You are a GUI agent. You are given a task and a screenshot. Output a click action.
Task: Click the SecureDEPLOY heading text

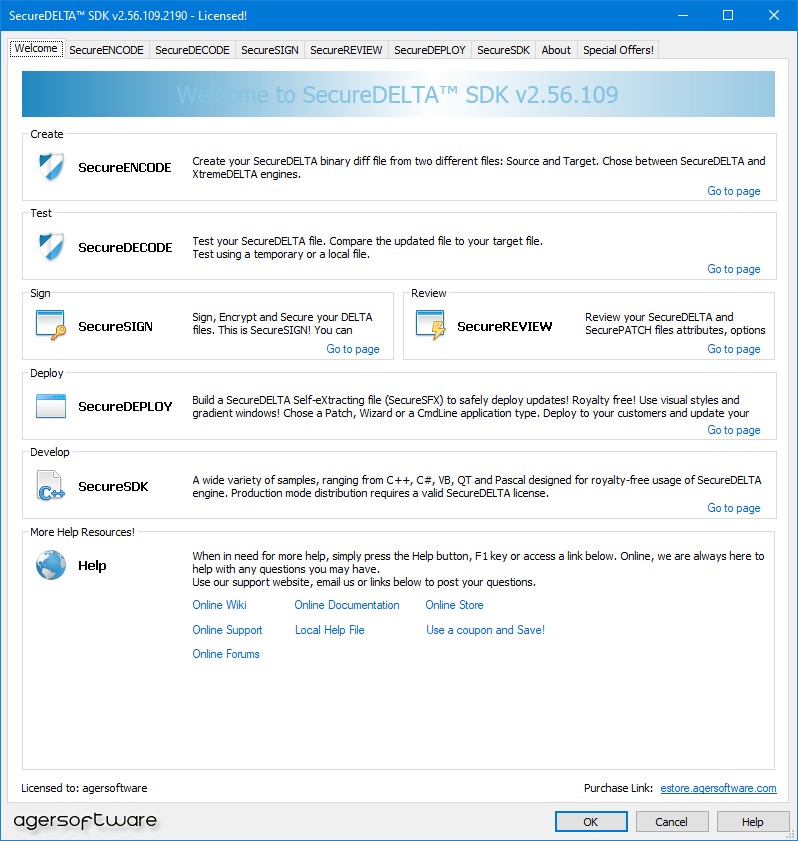[x=125, y=406]
